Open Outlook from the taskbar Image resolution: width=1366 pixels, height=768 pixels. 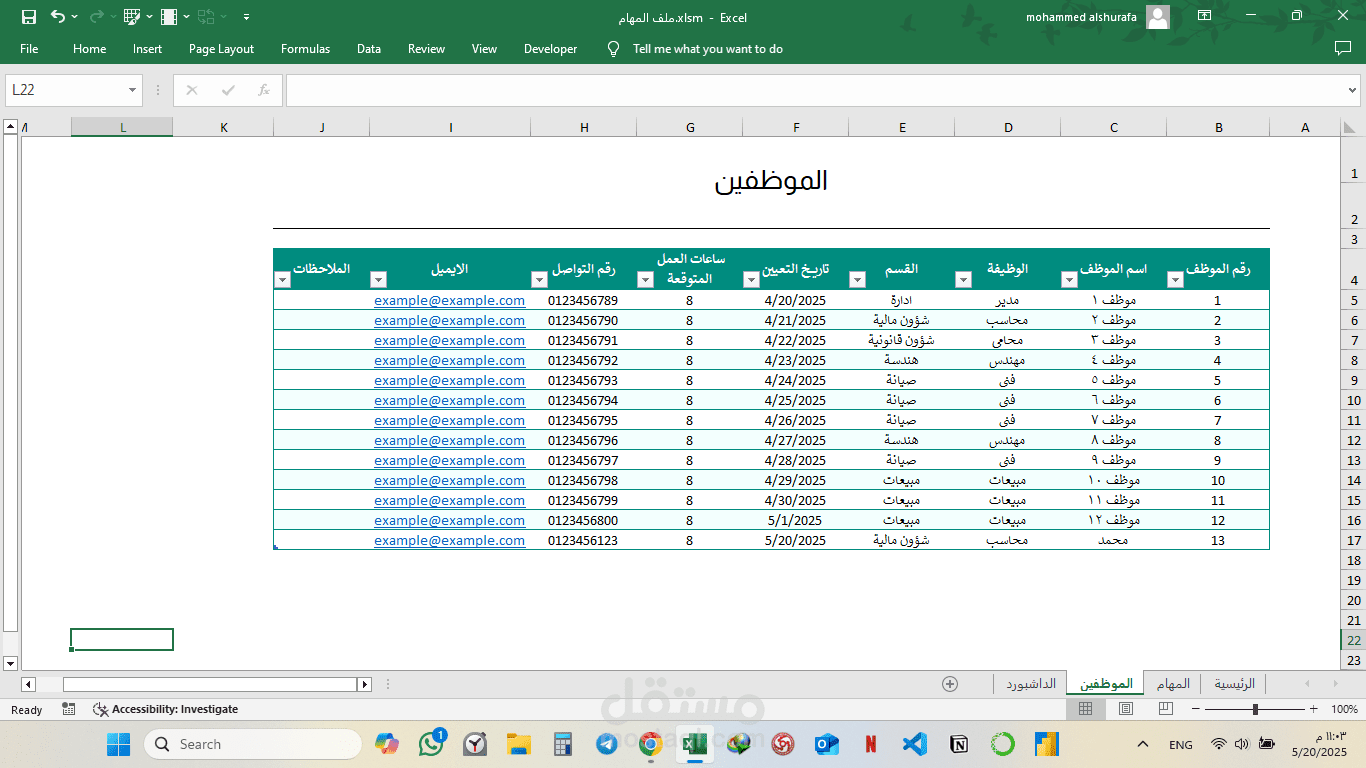tap(827, 744)
